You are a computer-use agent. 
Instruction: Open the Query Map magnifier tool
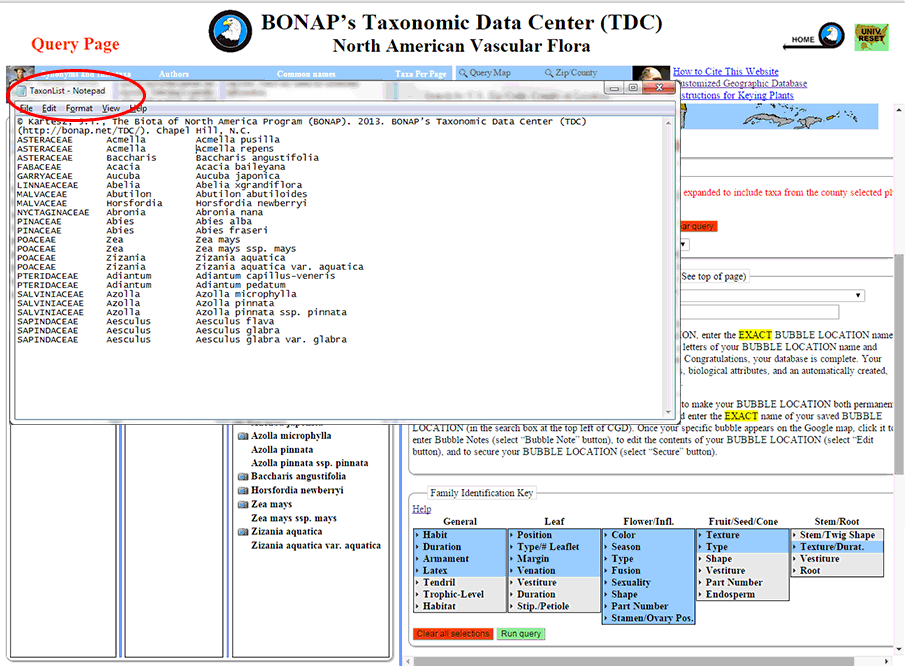click(484, 73)
